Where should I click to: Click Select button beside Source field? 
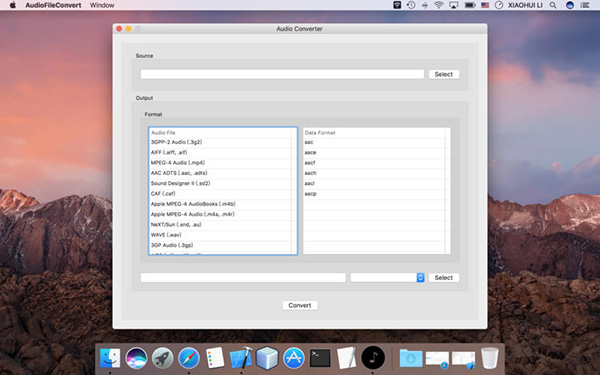(443, 74)
